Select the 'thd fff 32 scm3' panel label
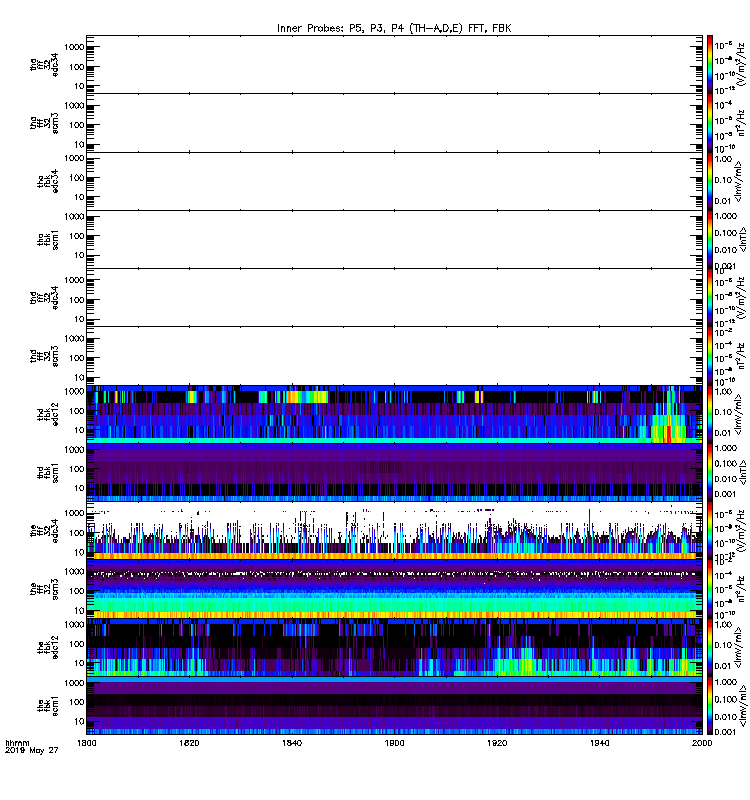750x800 pixels. tap(44, 356)
